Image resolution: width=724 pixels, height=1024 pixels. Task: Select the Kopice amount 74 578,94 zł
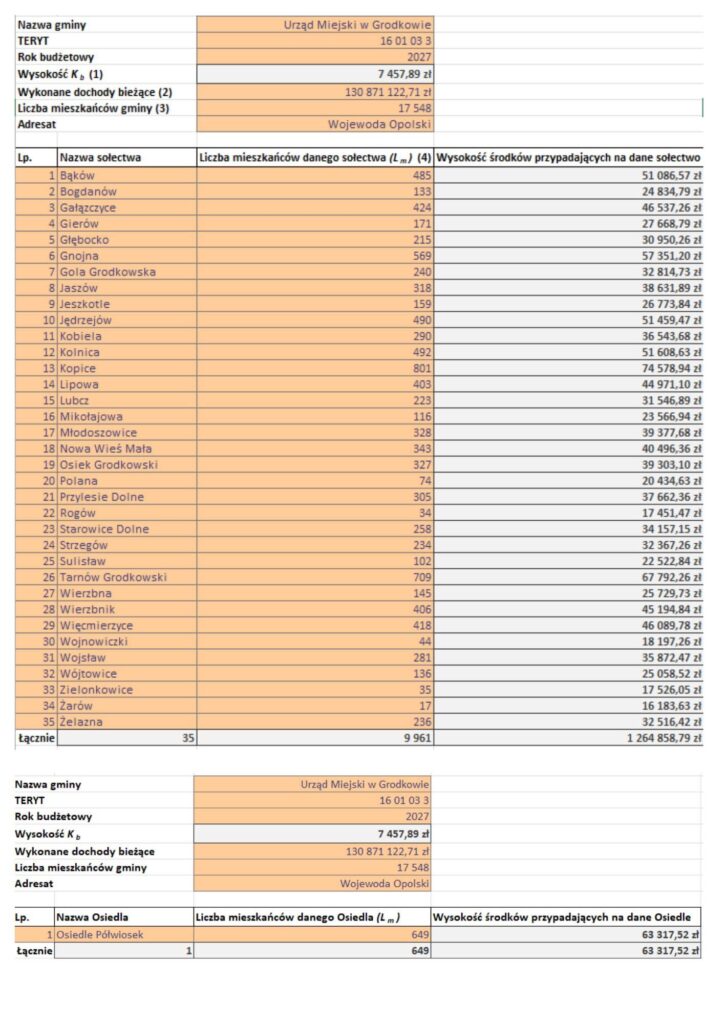568,368
